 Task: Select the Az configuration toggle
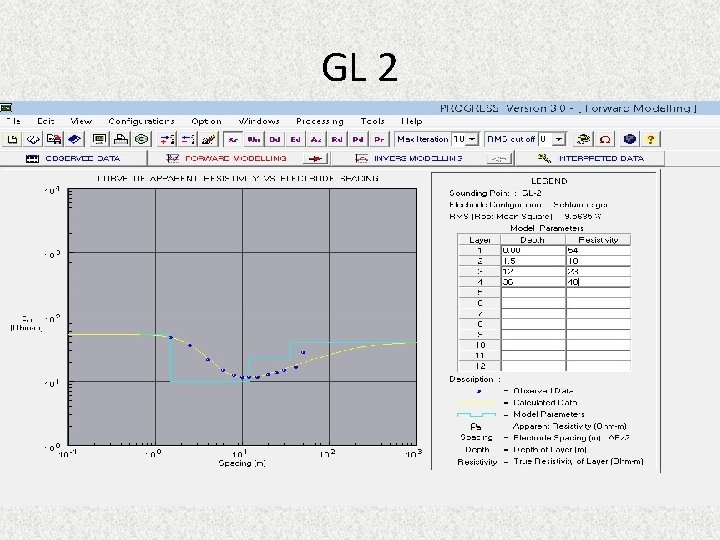316,139
